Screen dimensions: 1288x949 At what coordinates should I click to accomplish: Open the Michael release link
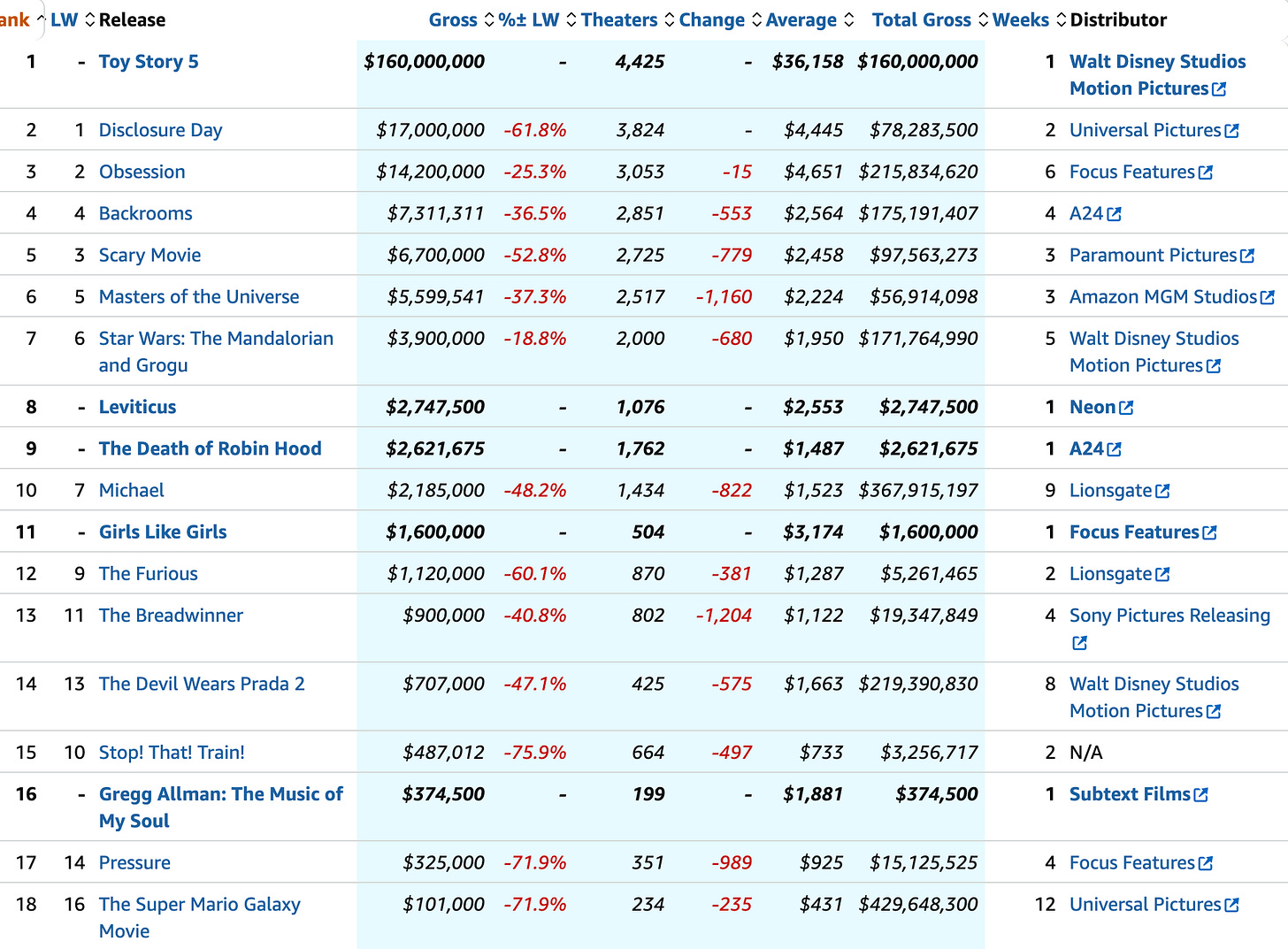point(131,490)
